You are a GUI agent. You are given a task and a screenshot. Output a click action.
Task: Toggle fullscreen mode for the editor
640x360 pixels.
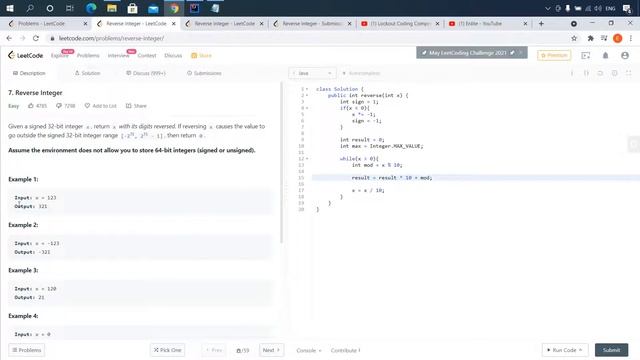pyautogui.click(x=629, y=73)
